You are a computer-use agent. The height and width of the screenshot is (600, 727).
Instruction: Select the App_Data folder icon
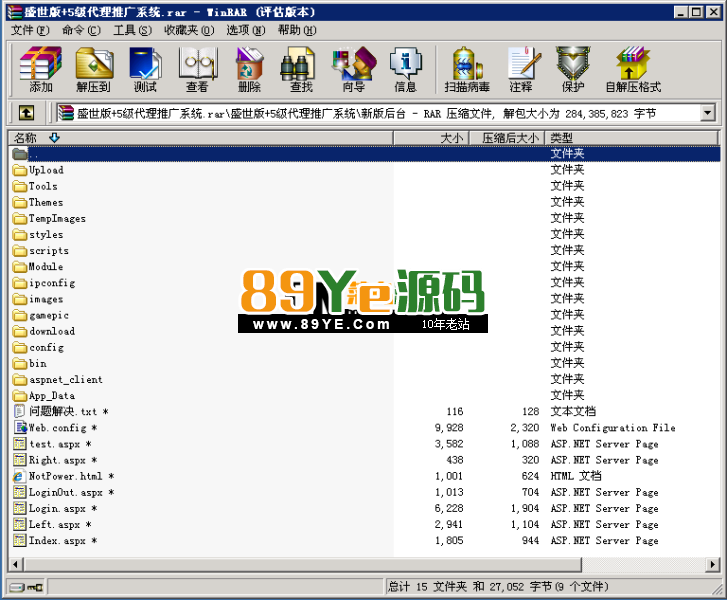point(20,396)
